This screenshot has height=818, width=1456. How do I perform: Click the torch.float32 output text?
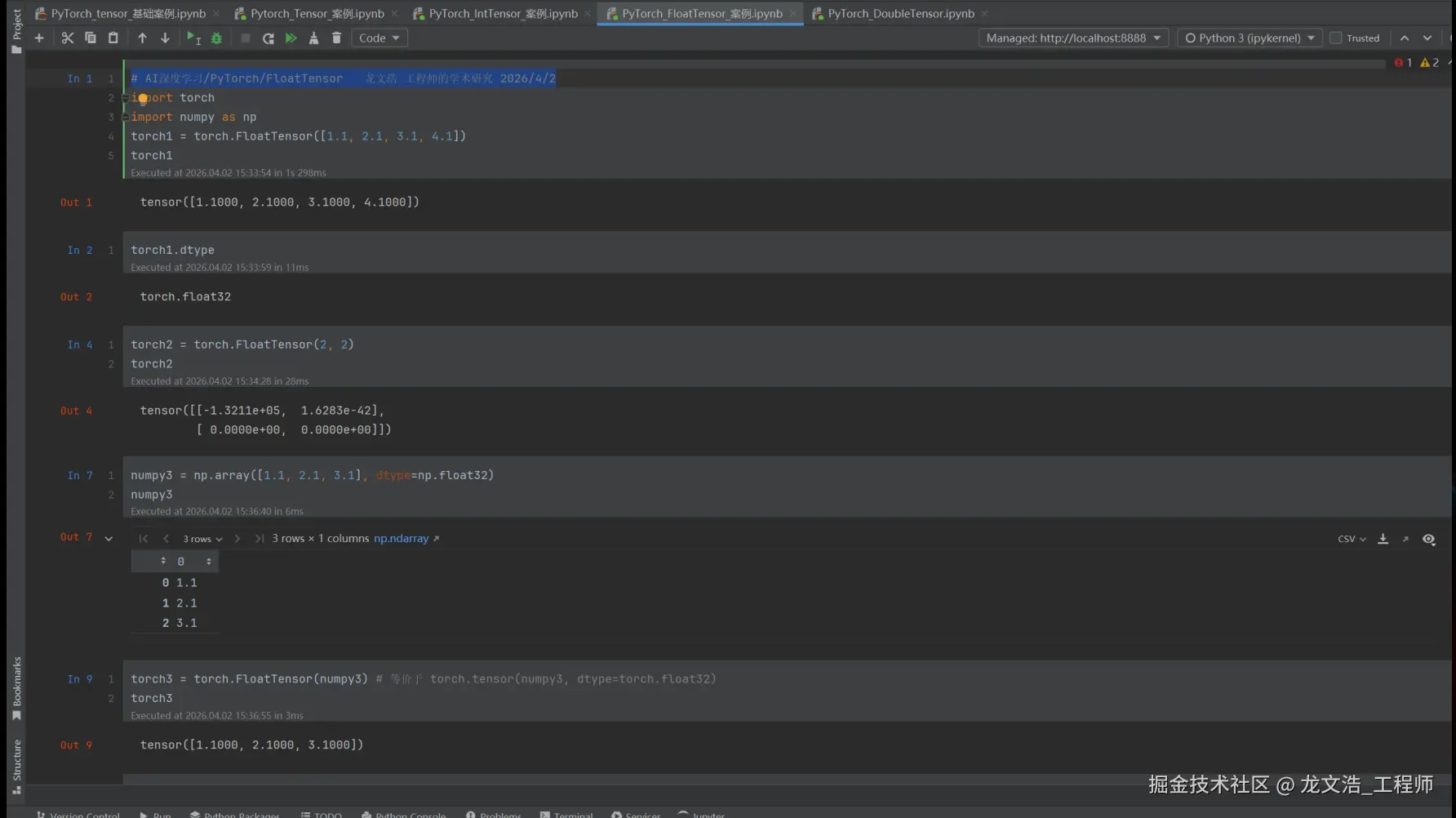(x=185, y=297)
